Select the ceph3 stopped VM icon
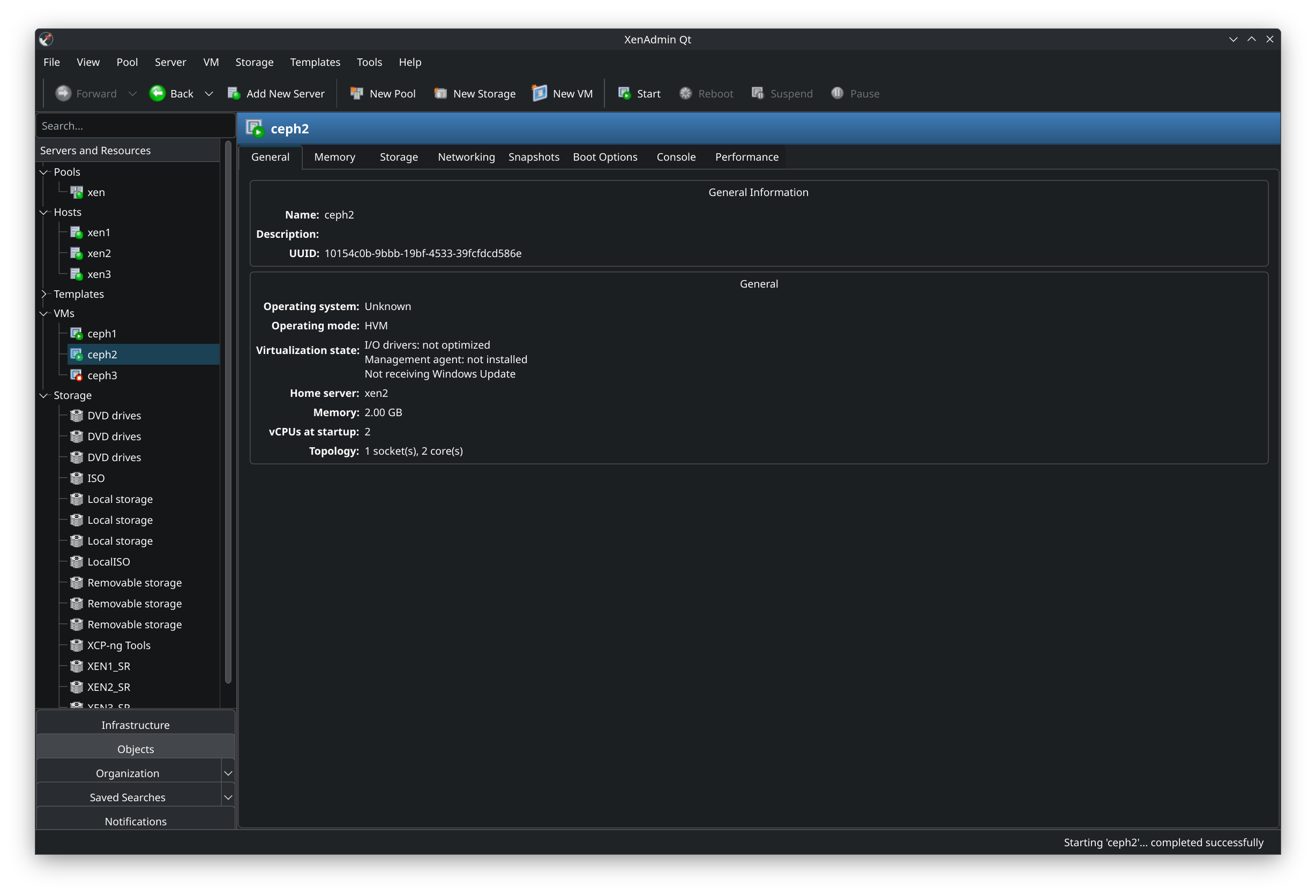The width and height of the screenshot is (1316, 896). pos(77,375)
